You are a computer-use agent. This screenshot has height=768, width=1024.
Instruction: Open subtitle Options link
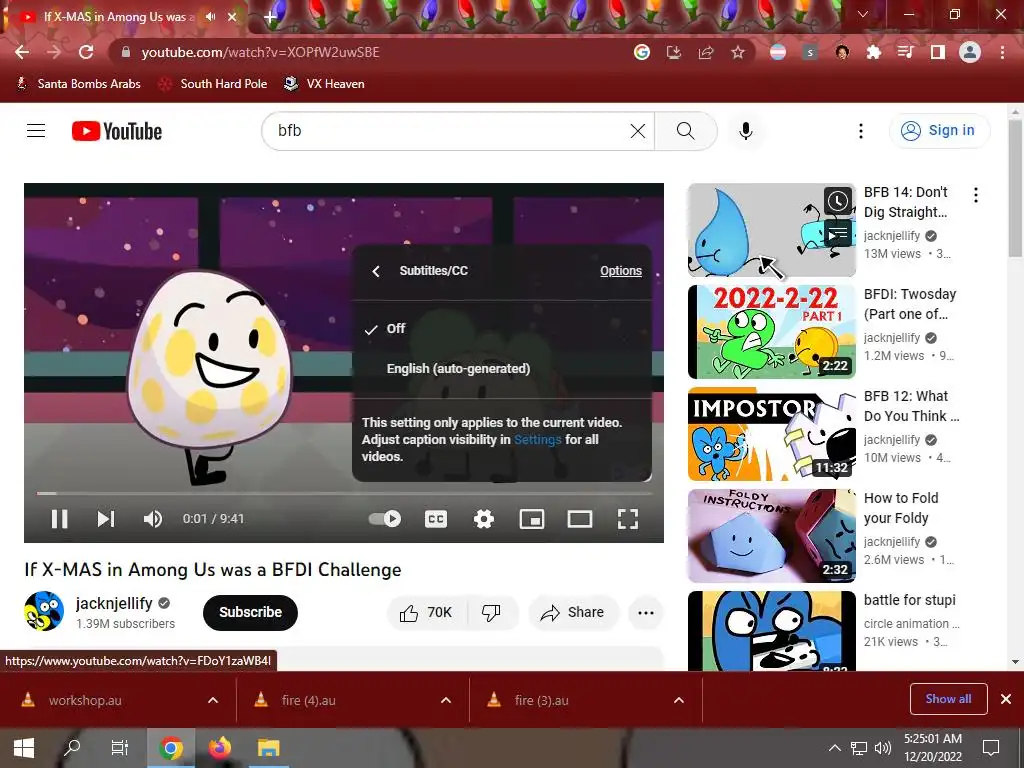tap(621, 271)
